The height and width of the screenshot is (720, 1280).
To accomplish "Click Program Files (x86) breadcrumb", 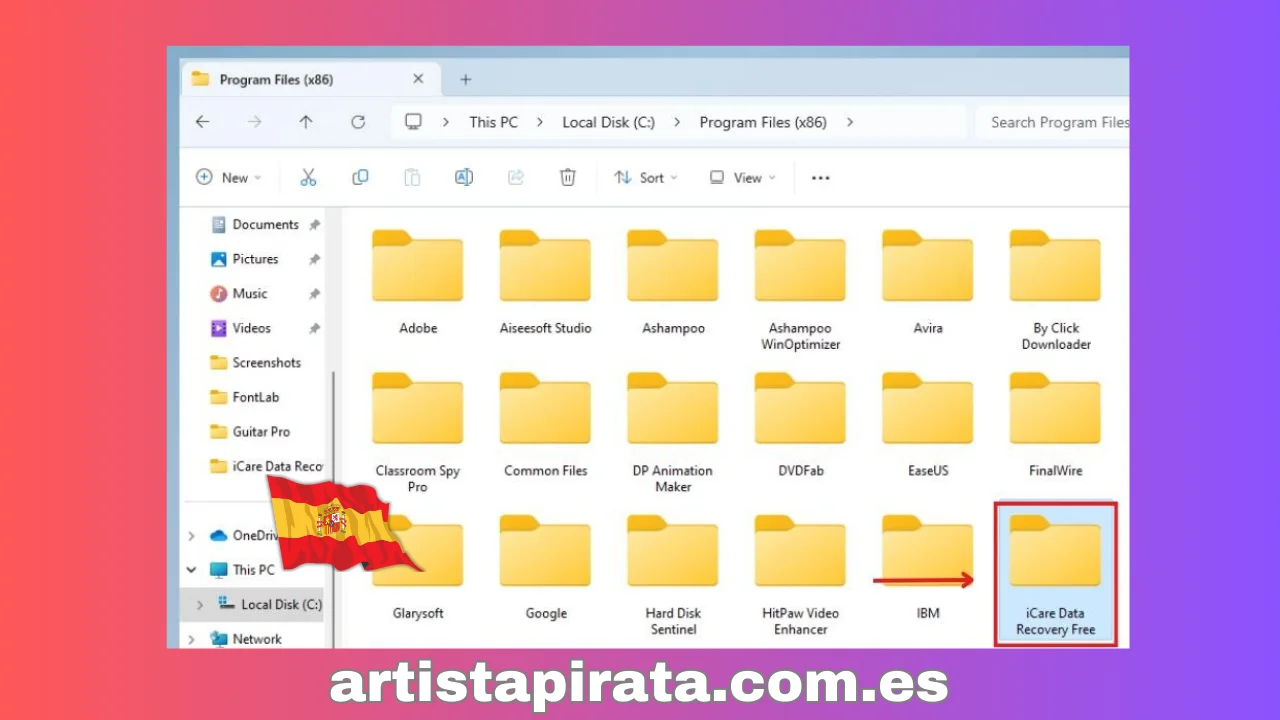I will pyautogui.click(x=763, y=122).
